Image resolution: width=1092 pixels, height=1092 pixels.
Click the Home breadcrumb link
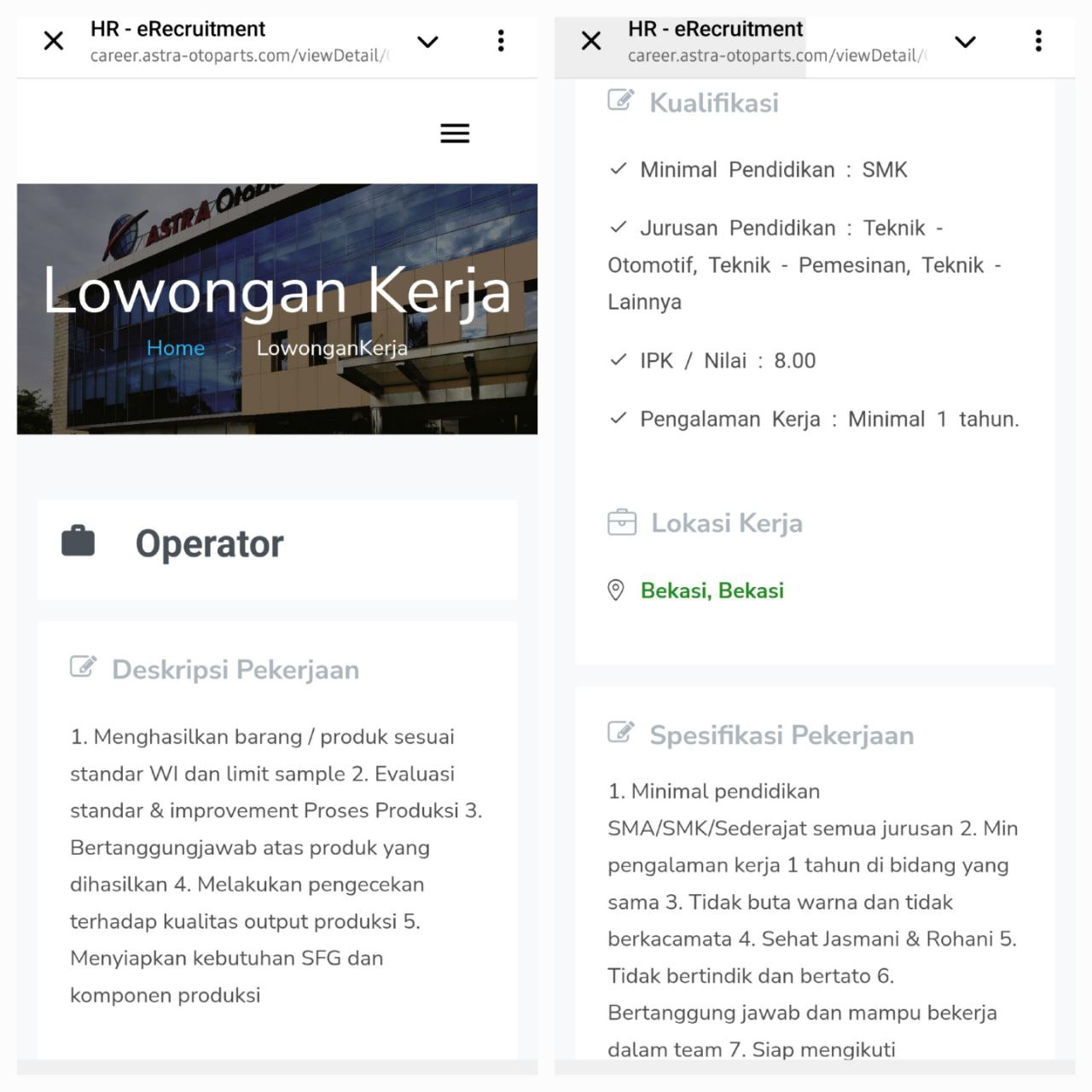175,347
